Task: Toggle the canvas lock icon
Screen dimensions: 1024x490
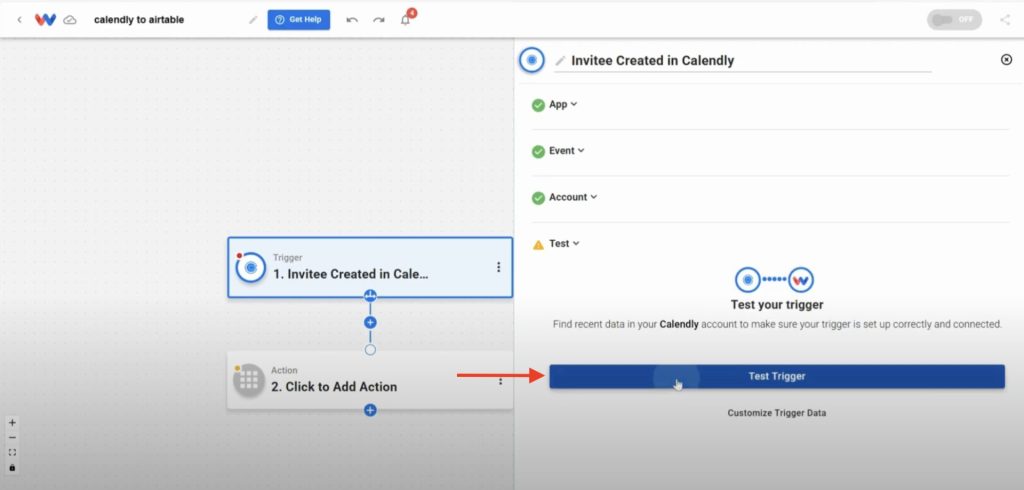Action: [12, 468]
